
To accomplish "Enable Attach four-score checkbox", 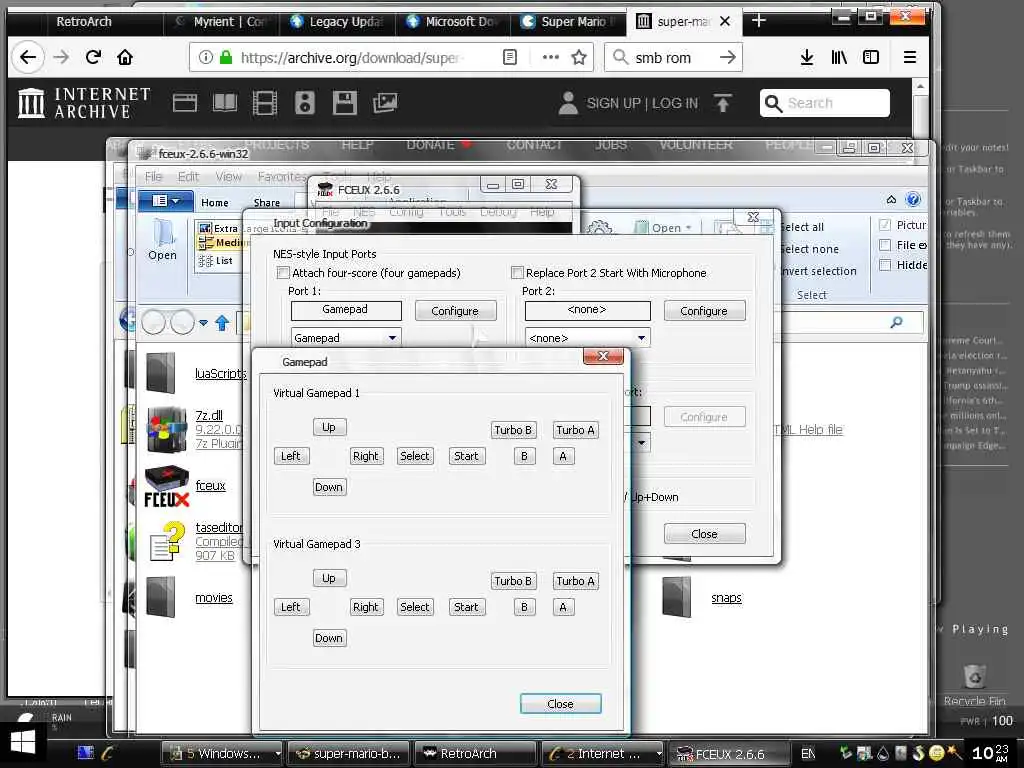I will coord(283,272).
